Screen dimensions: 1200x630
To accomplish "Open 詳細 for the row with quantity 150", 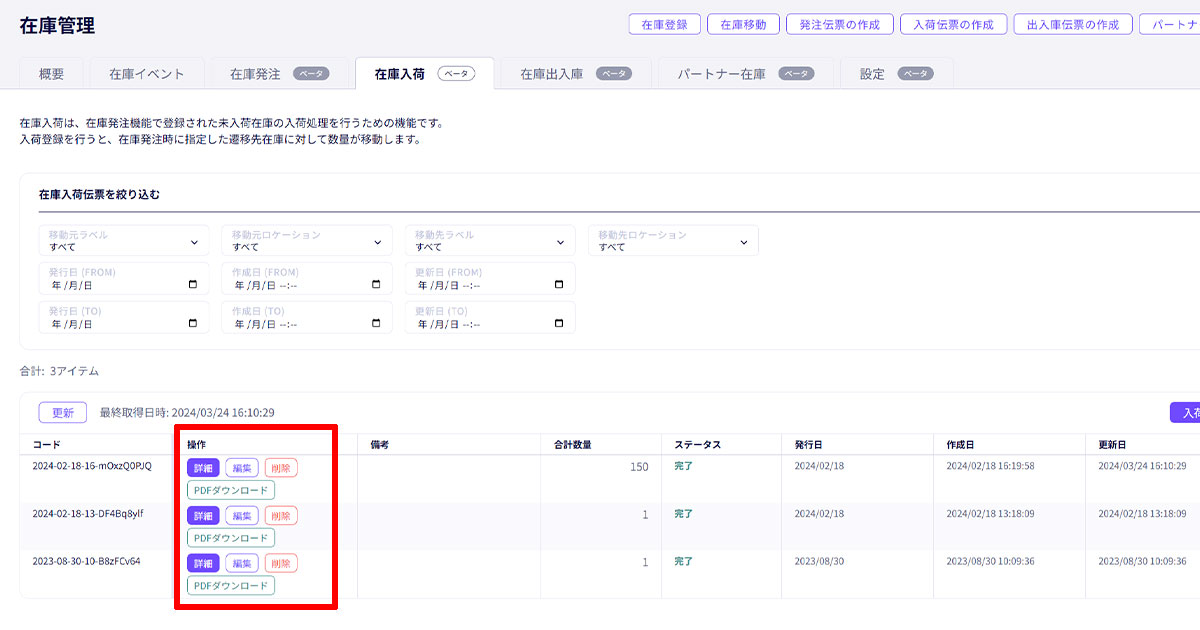I will pos(203,468).
